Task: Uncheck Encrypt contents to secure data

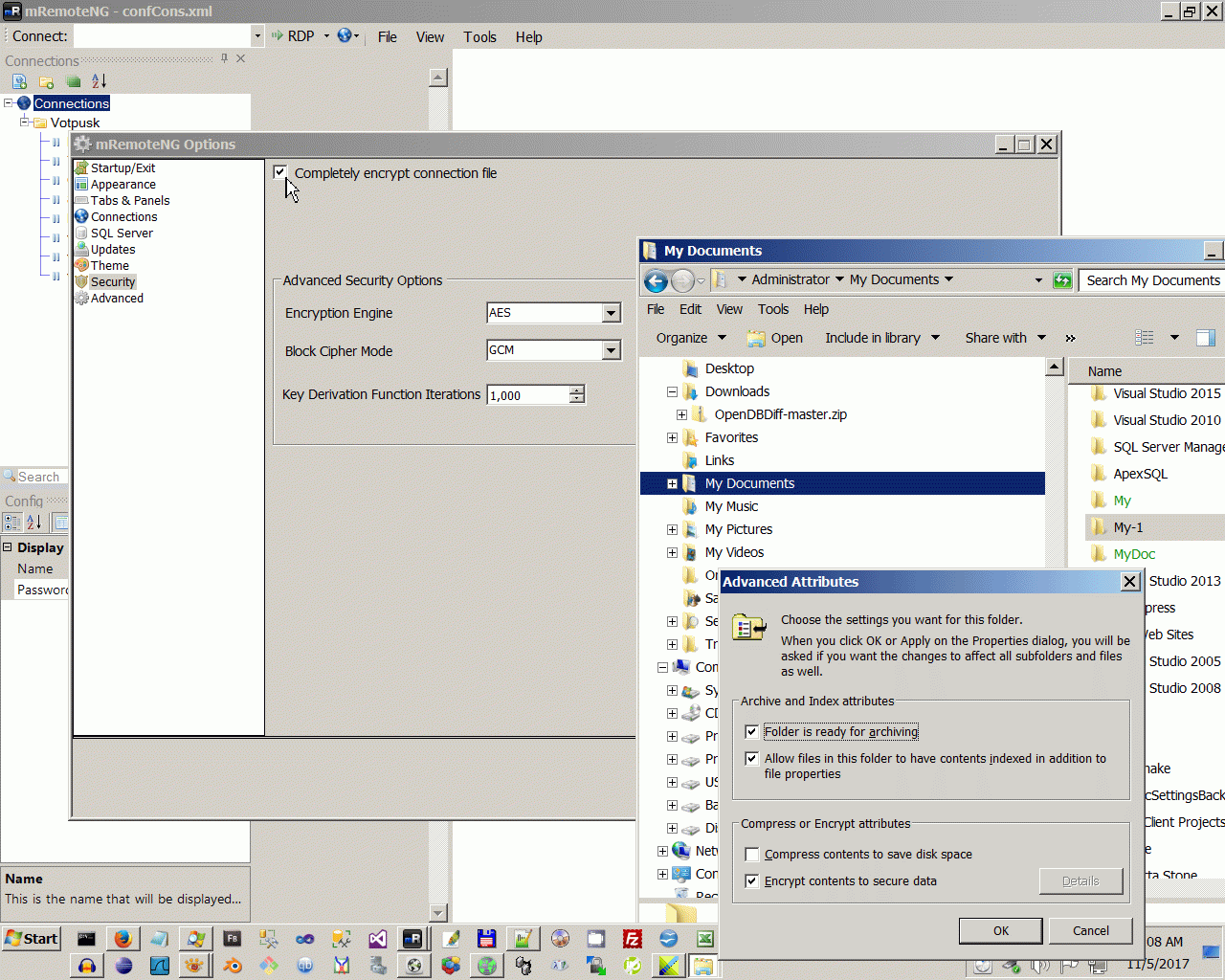Action: tap(752, 881)
